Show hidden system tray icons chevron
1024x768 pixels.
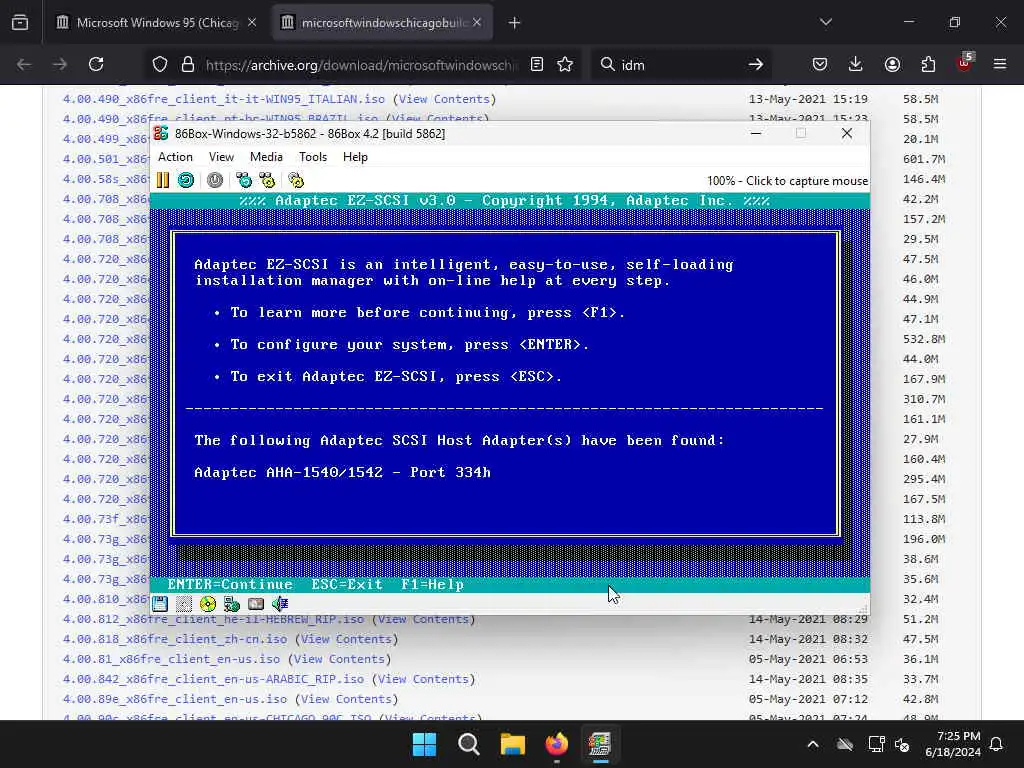(813, 744)
